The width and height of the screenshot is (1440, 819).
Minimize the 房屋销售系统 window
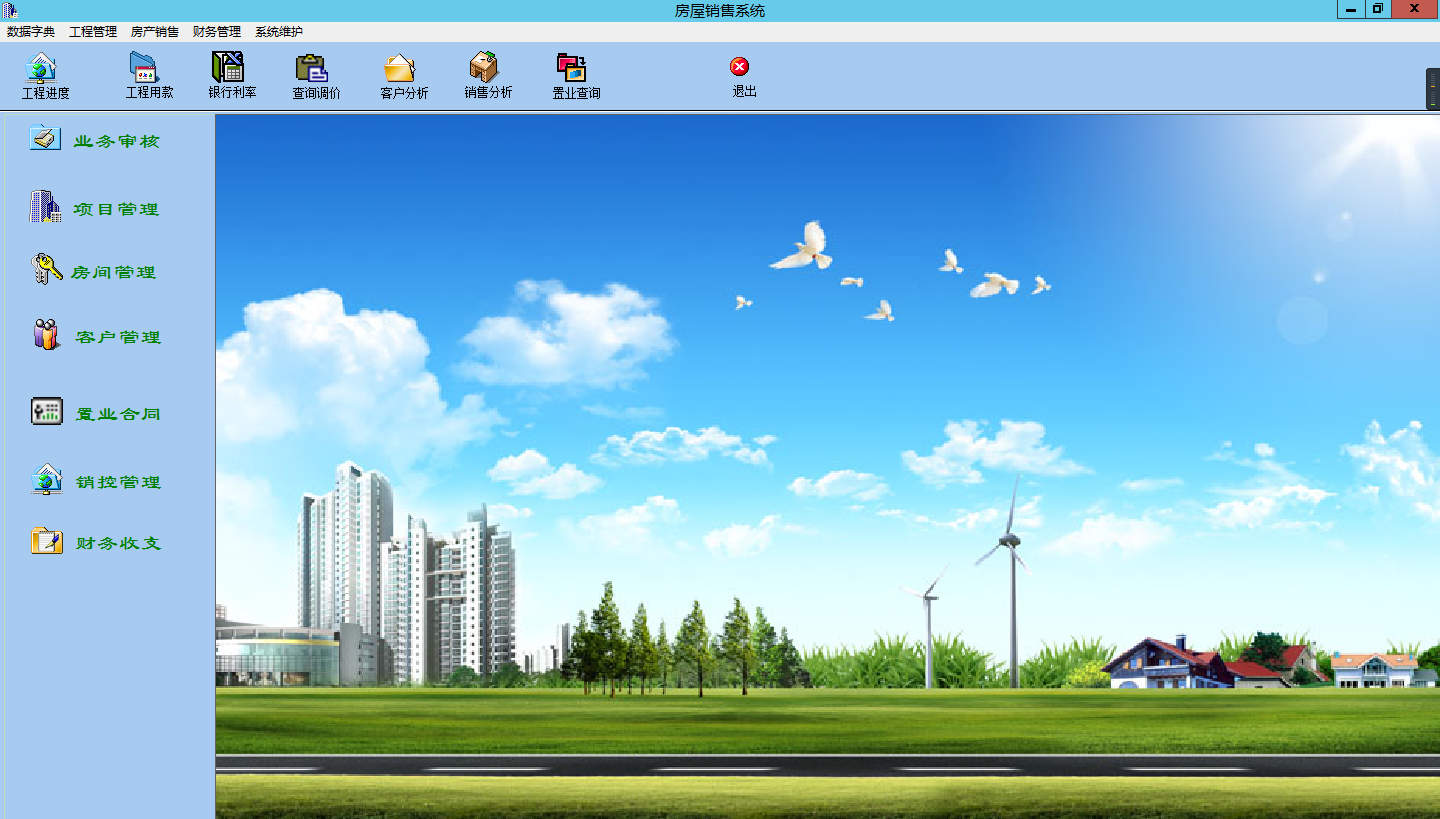tap(1352, 9)
